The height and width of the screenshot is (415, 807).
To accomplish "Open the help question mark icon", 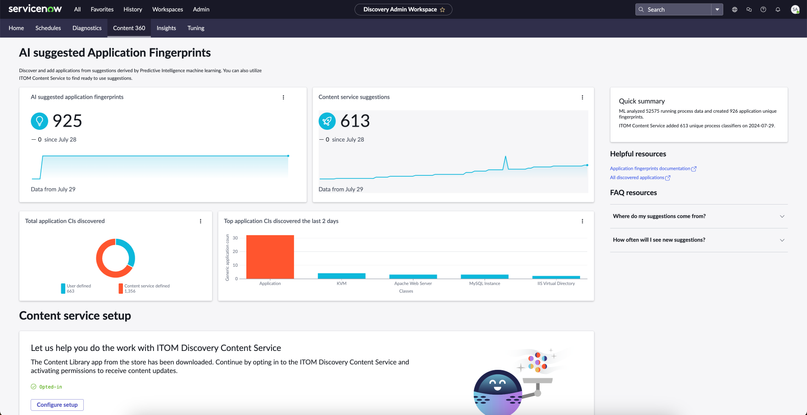I will (x=763, y=9).
